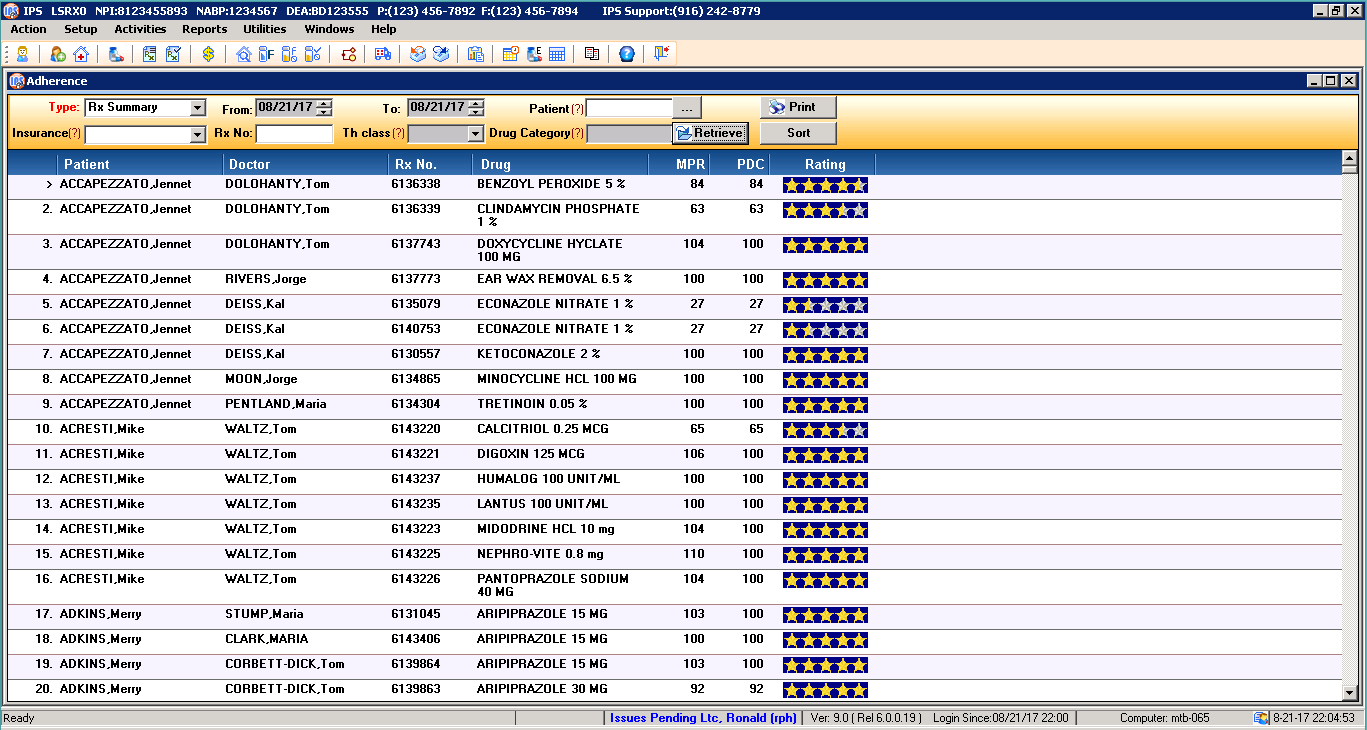The image size is (1367, 730).
Task: Click the Rx form with checkmark icon
Action: pyautogui.click(x=173, y=54)
